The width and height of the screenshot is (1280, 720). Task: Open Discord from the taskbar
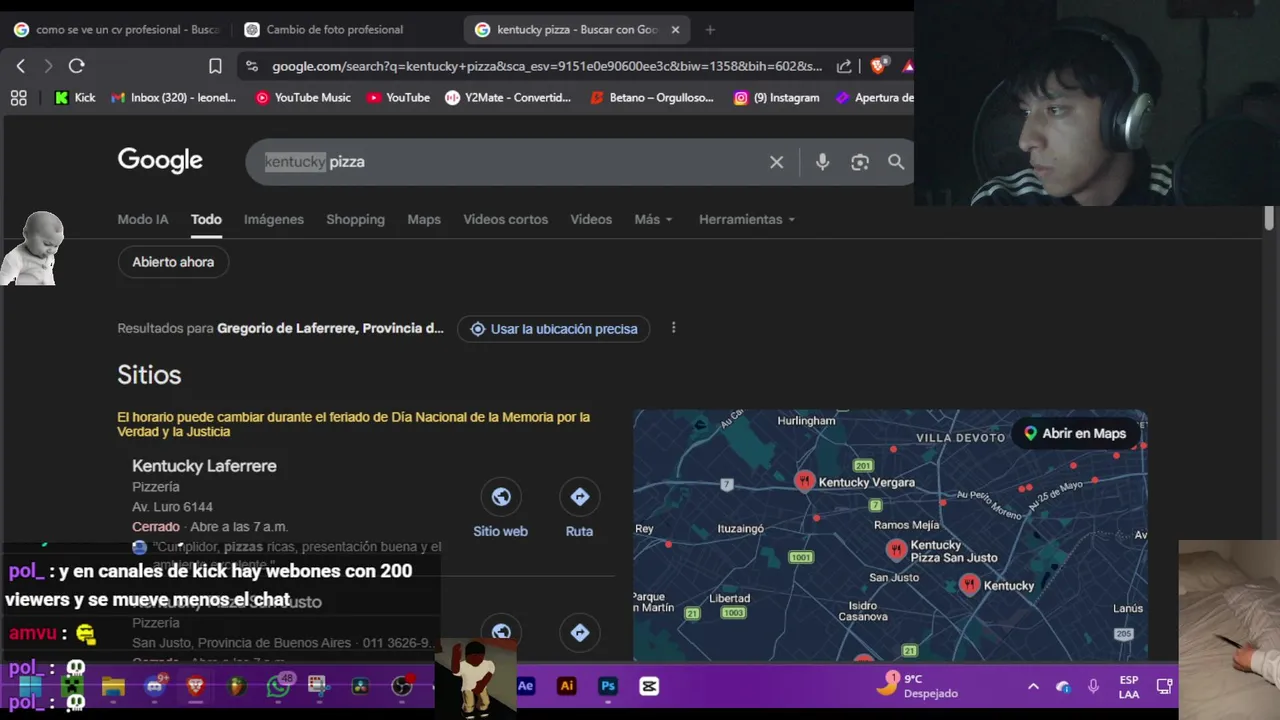pos(155,686)
